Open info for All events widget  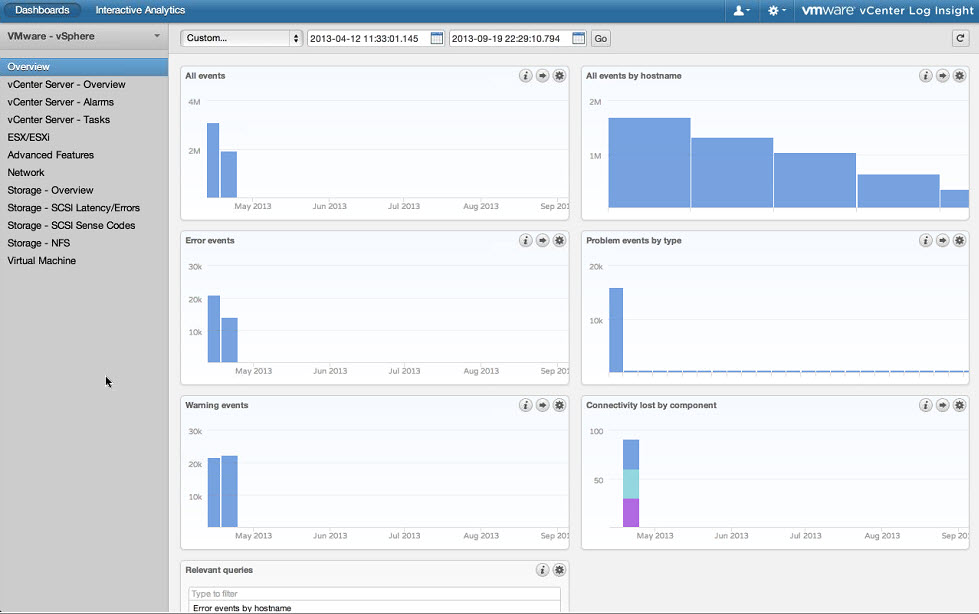526,76
